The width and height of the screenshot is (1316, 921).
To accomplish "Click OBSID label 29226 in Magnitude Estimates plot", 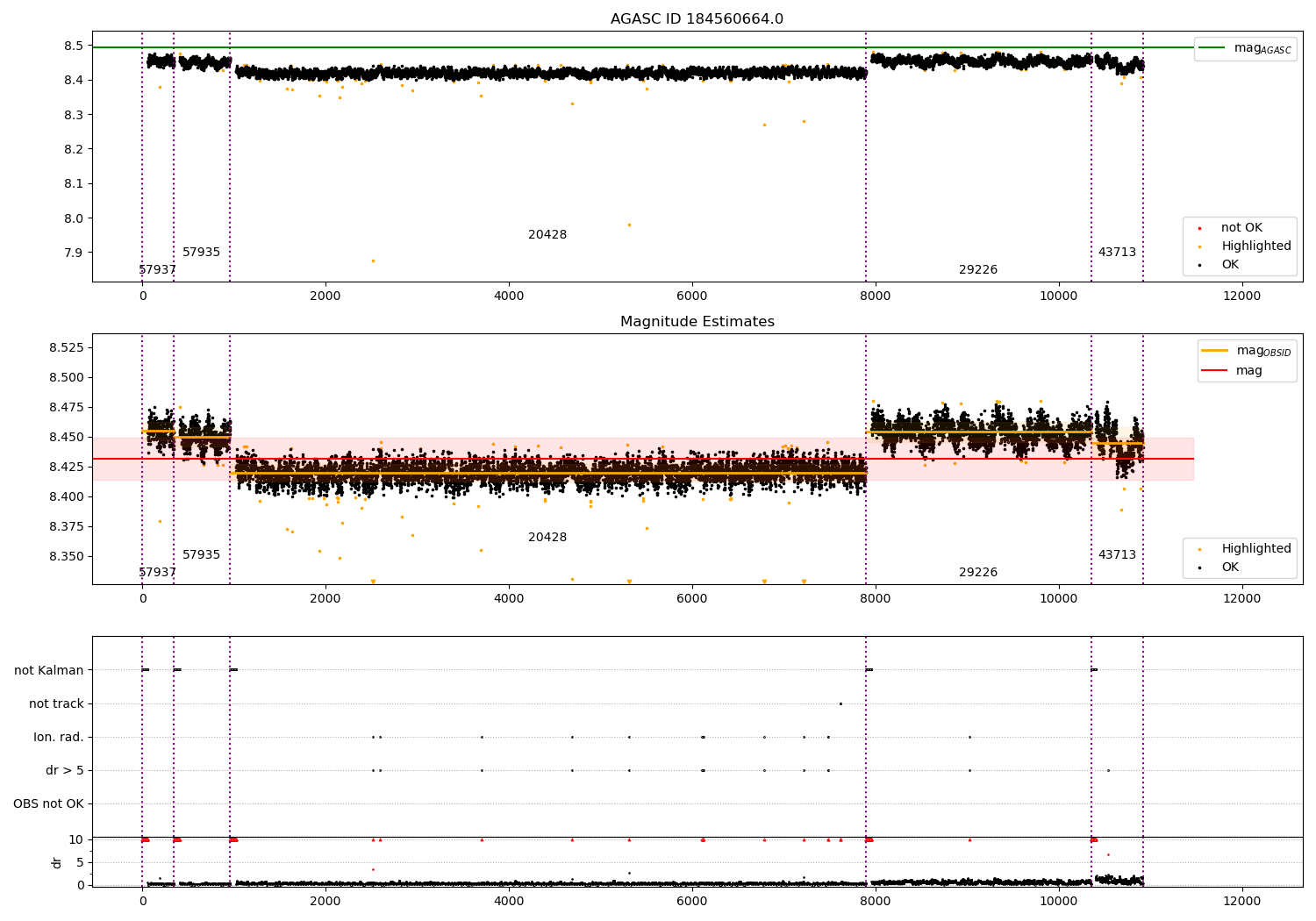I will (x=978, y=573).
